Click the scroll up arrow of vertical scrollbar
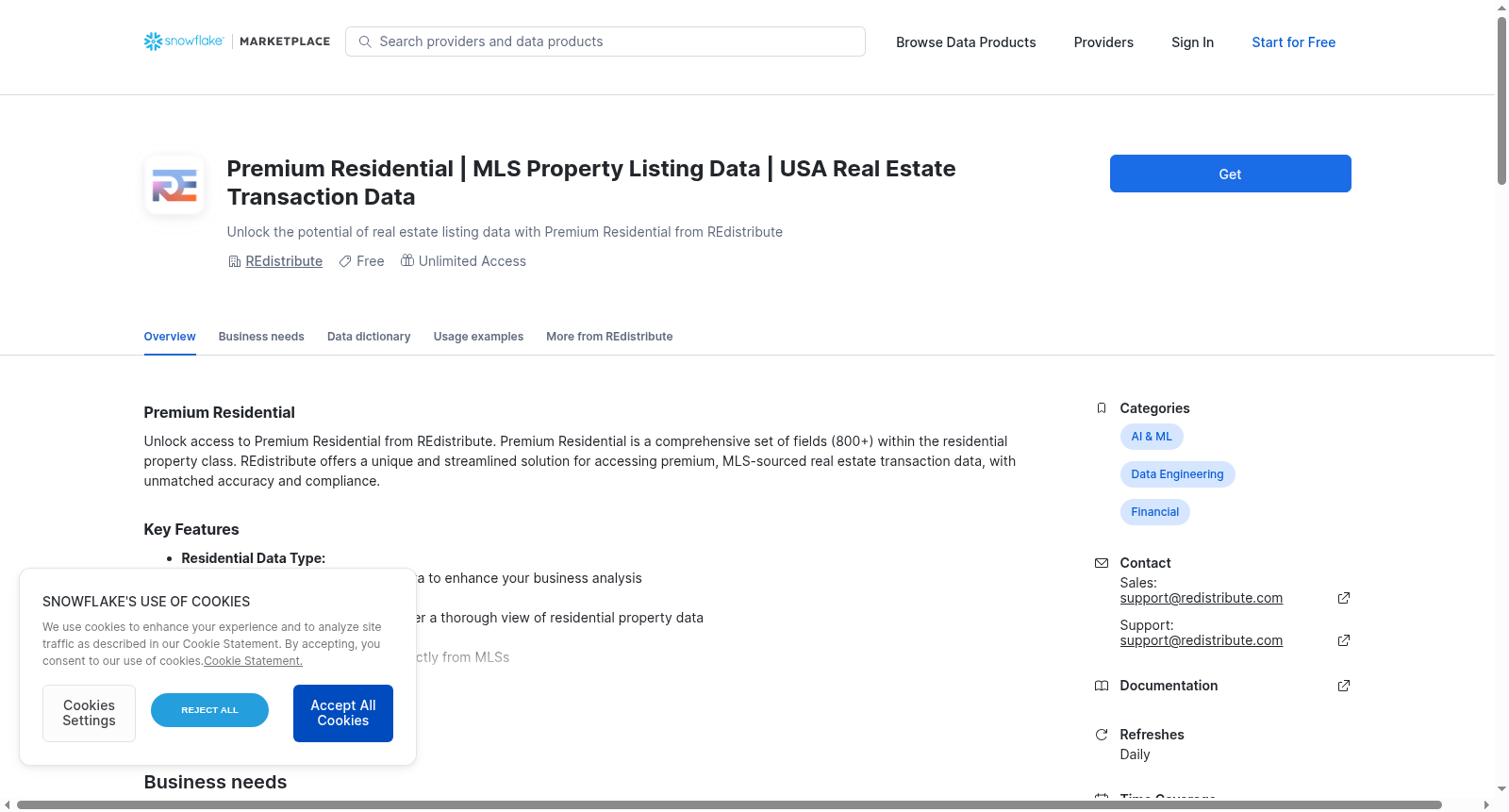This screenshot has height=812, width=1509. (x=1501, y=8)
